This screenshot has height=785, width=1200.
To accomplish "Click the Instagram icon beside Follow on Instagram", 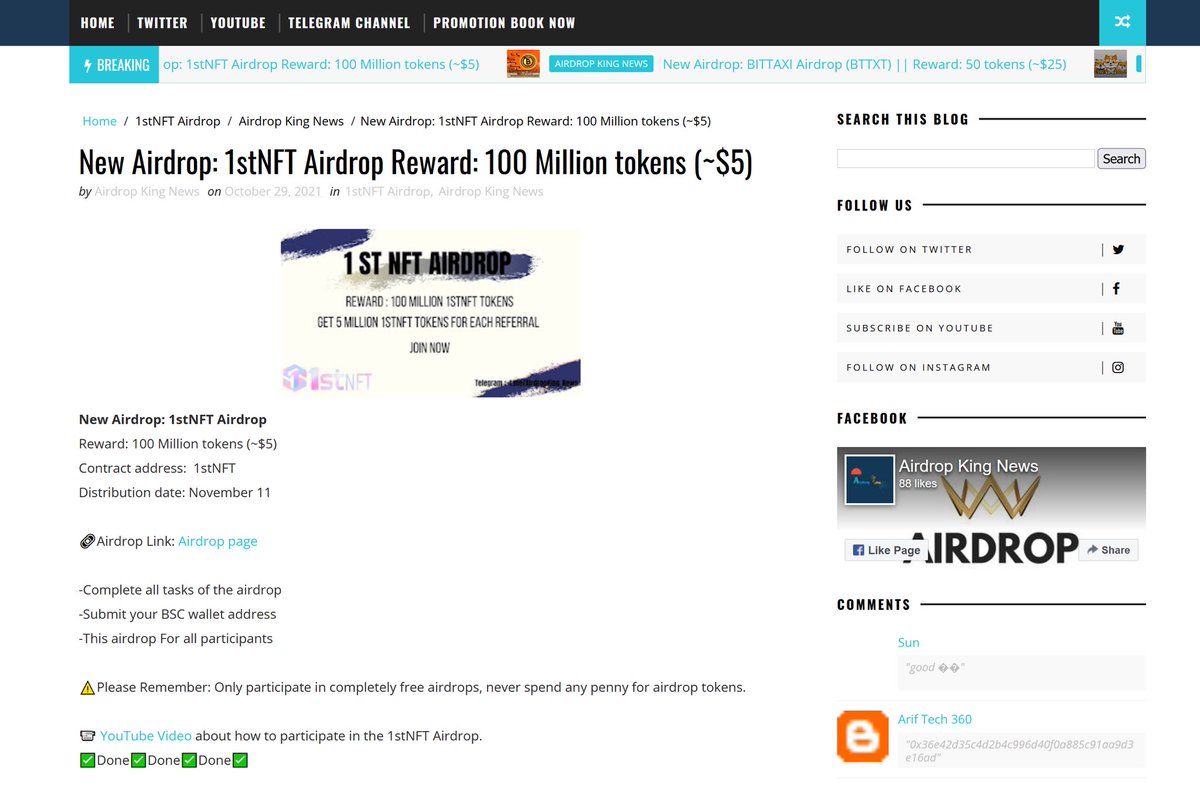I will point(1117,367).
